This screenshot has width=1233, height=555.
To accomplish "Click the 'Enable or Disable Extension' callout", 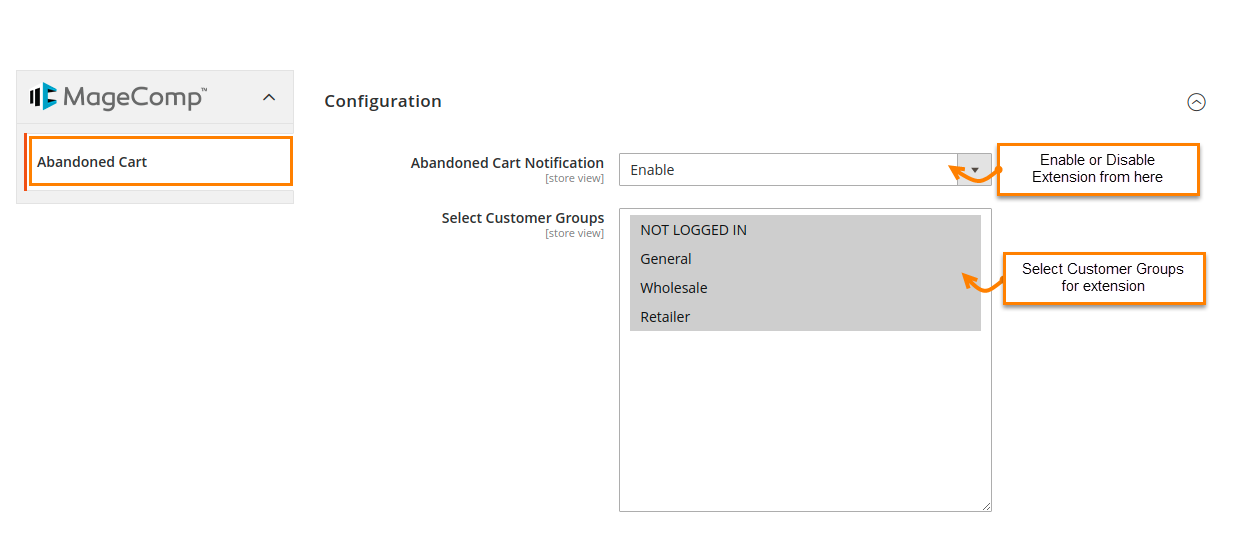I will 1097,169.
